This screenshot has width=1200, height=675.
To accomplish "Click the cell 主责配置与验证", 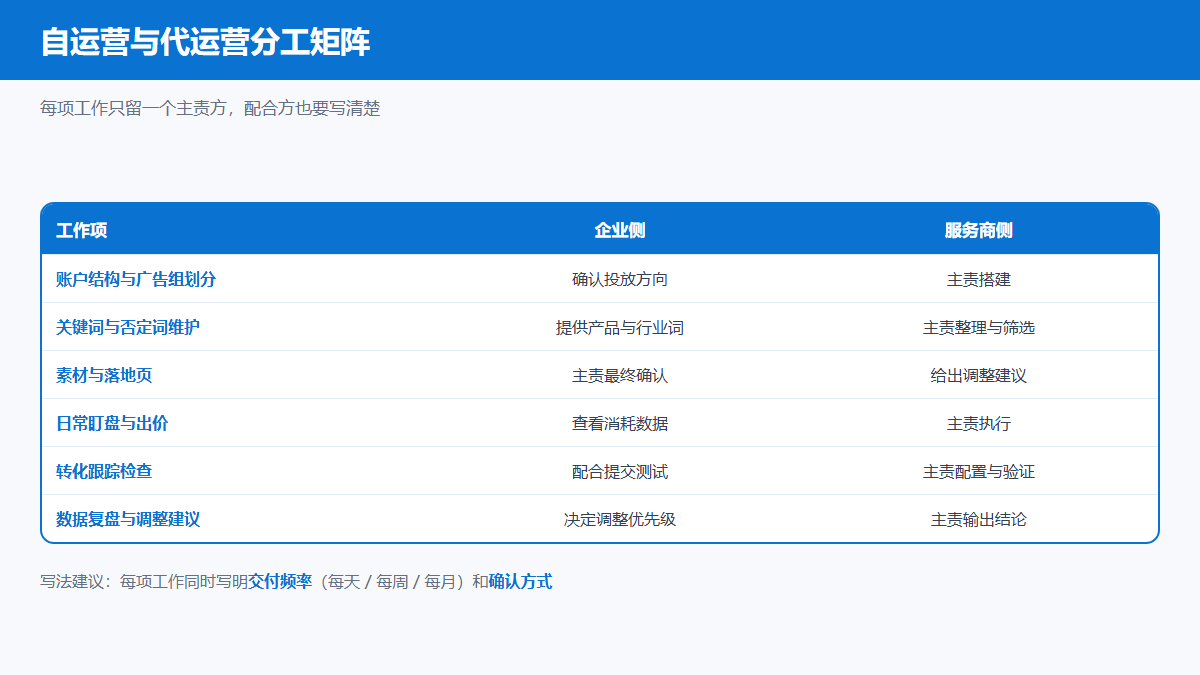I will 979,471.
